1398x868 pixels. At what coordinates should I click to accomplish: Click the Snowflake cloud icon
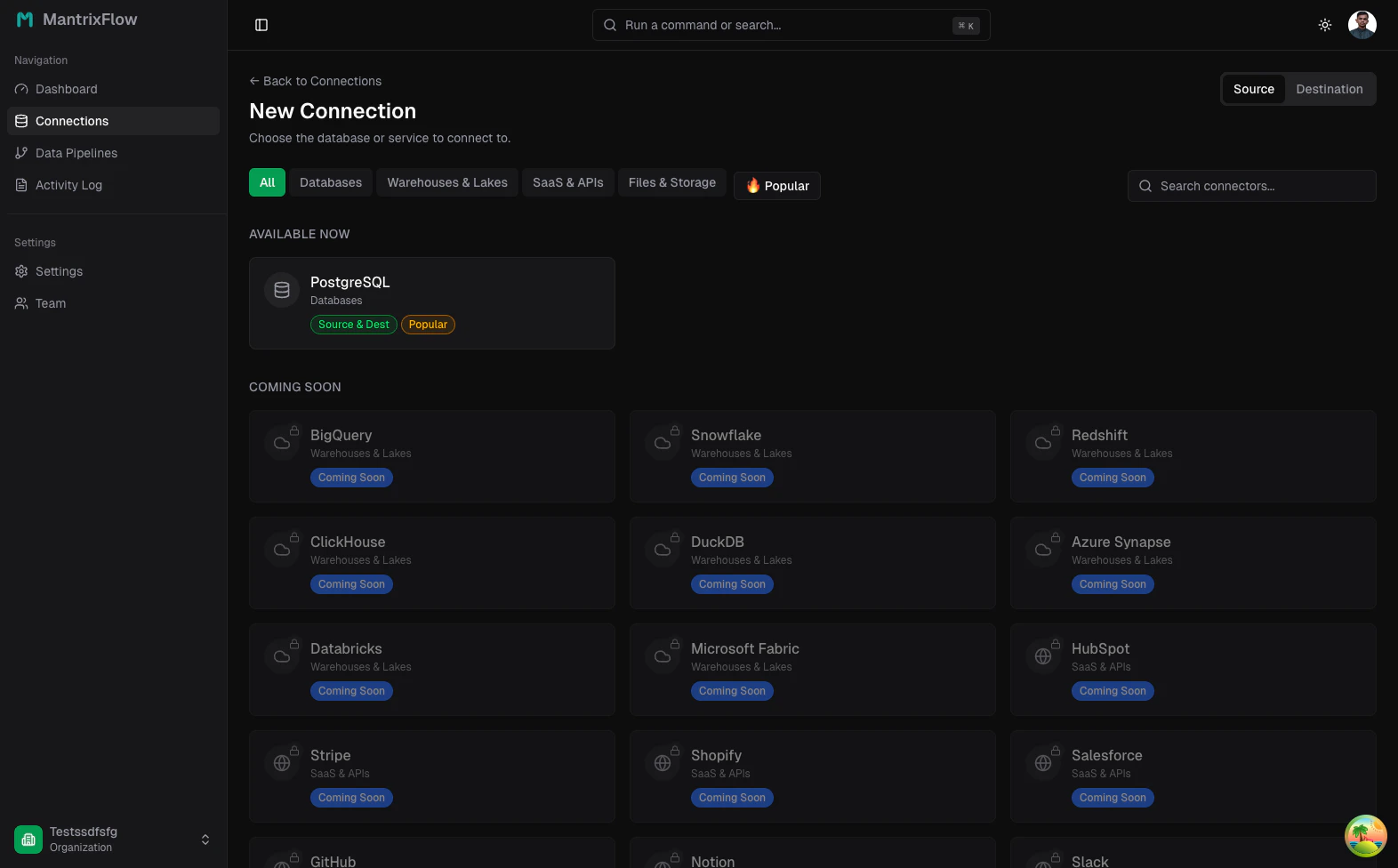(663, 443)
